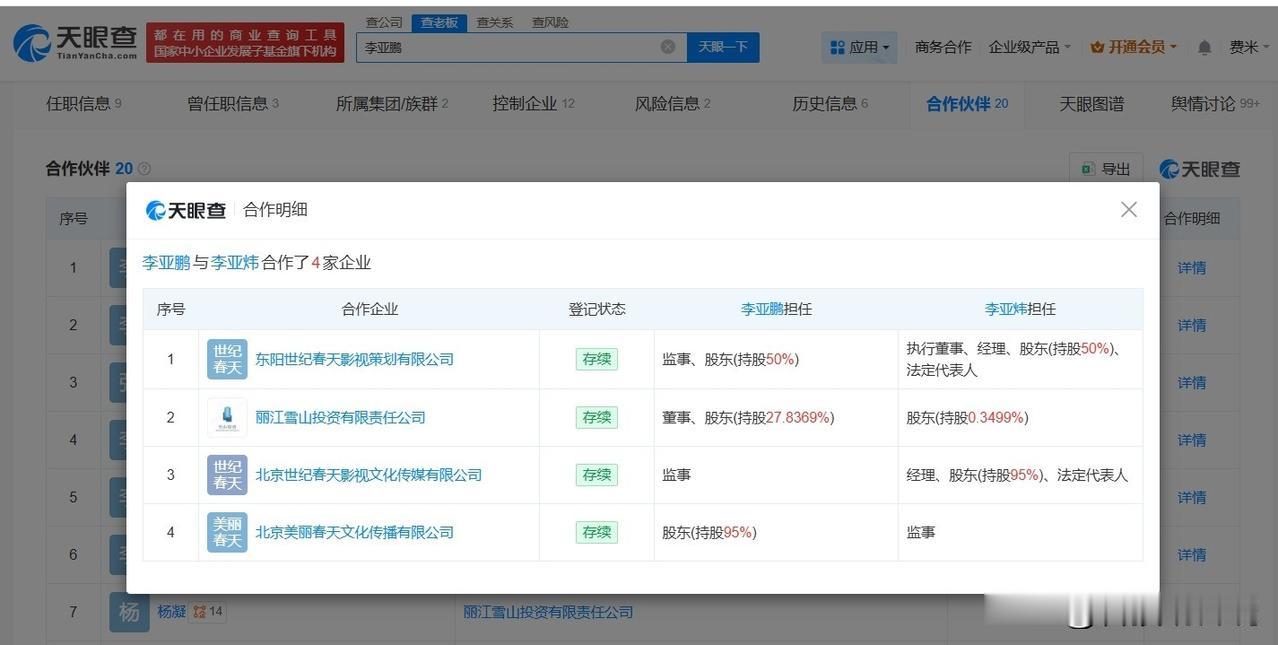Open the 所属集团/族群 tab
The image size is (1278, 645).
pos(392,103)
